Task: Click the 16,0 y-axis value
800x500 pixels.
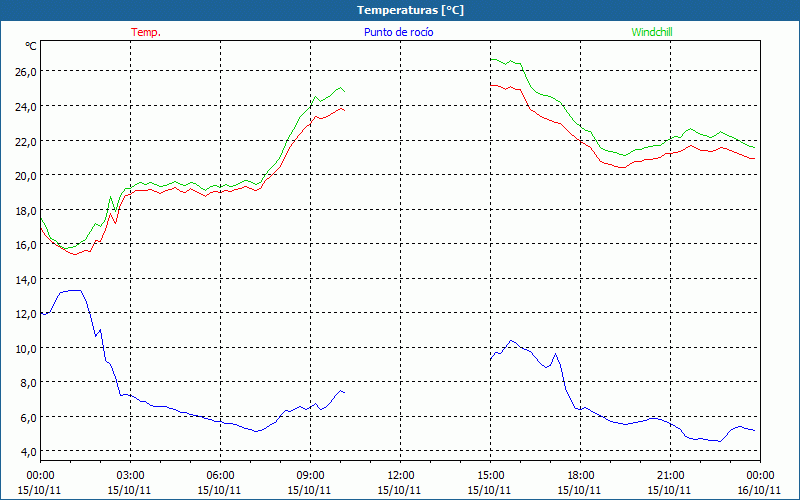Action: click(x=26, y=245)
